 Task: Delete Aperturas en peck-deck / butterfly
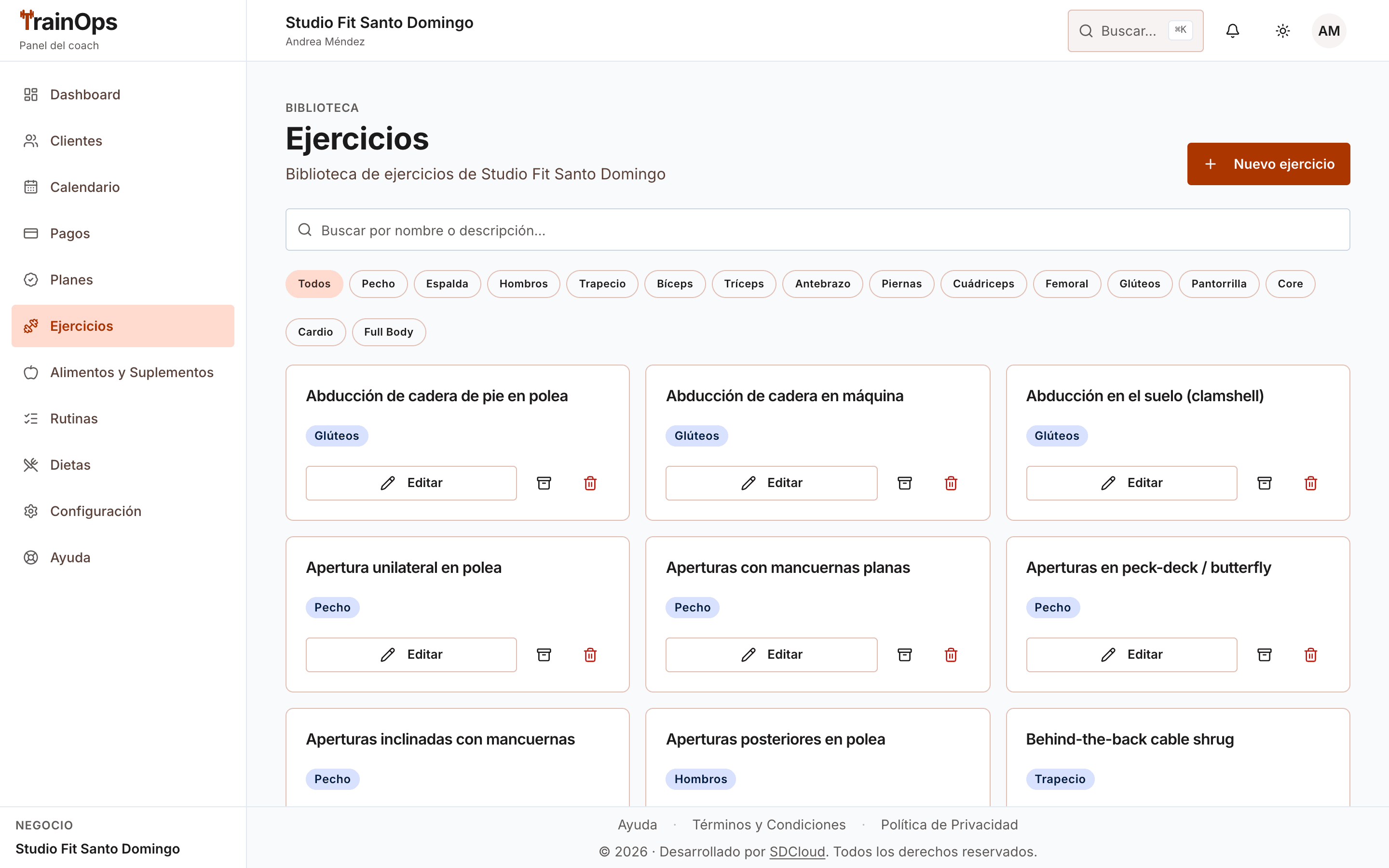(1311, 654)
